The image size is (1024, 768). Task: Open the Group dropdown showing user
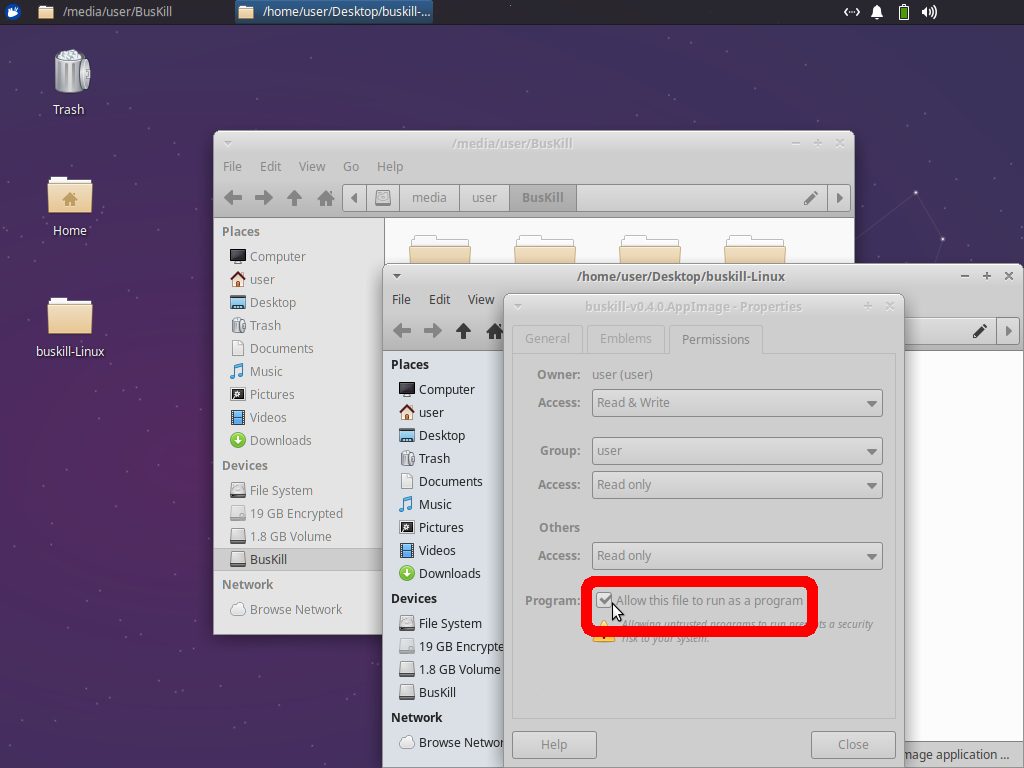[x=737, y=451]
